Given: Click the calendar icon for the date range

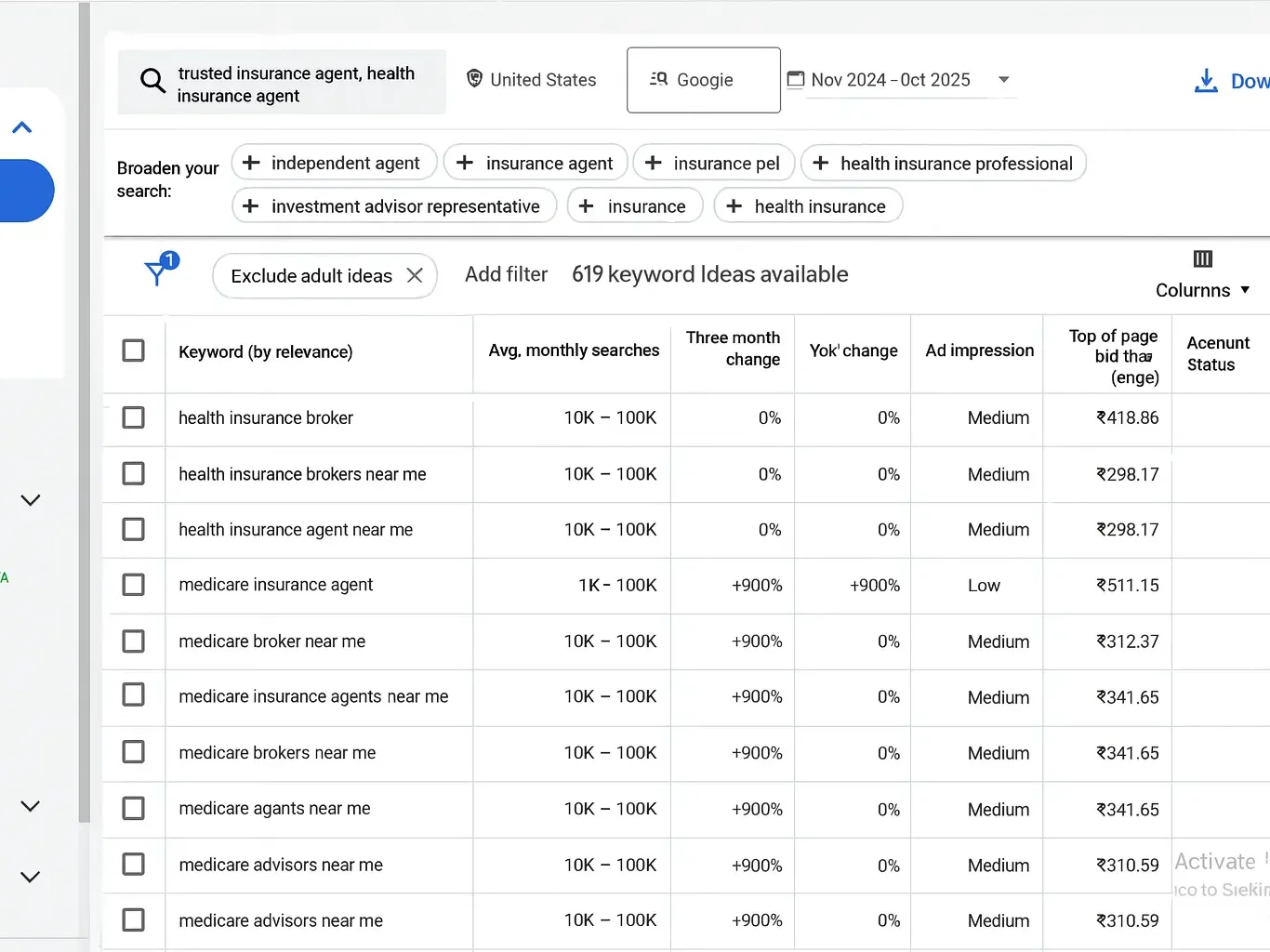Looking at the screenshot, I should (x=796, y=79).
